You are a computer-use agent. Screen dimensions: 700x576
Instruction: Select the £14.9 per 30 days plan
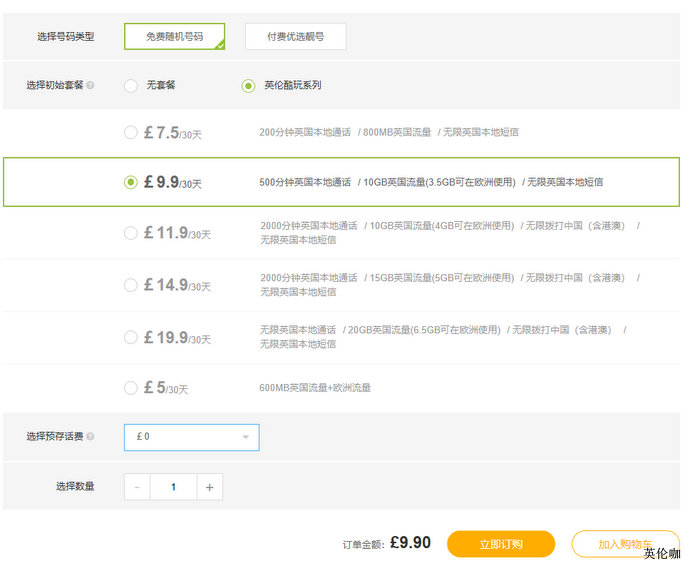pos(131,285)
